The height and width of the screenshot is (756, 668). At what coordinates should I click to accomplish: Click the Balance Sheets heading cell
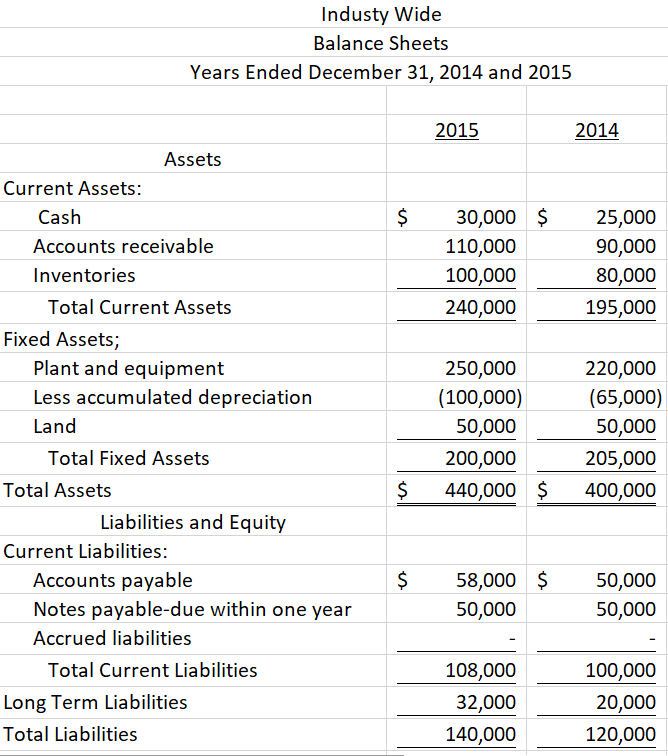coord(382,43)
